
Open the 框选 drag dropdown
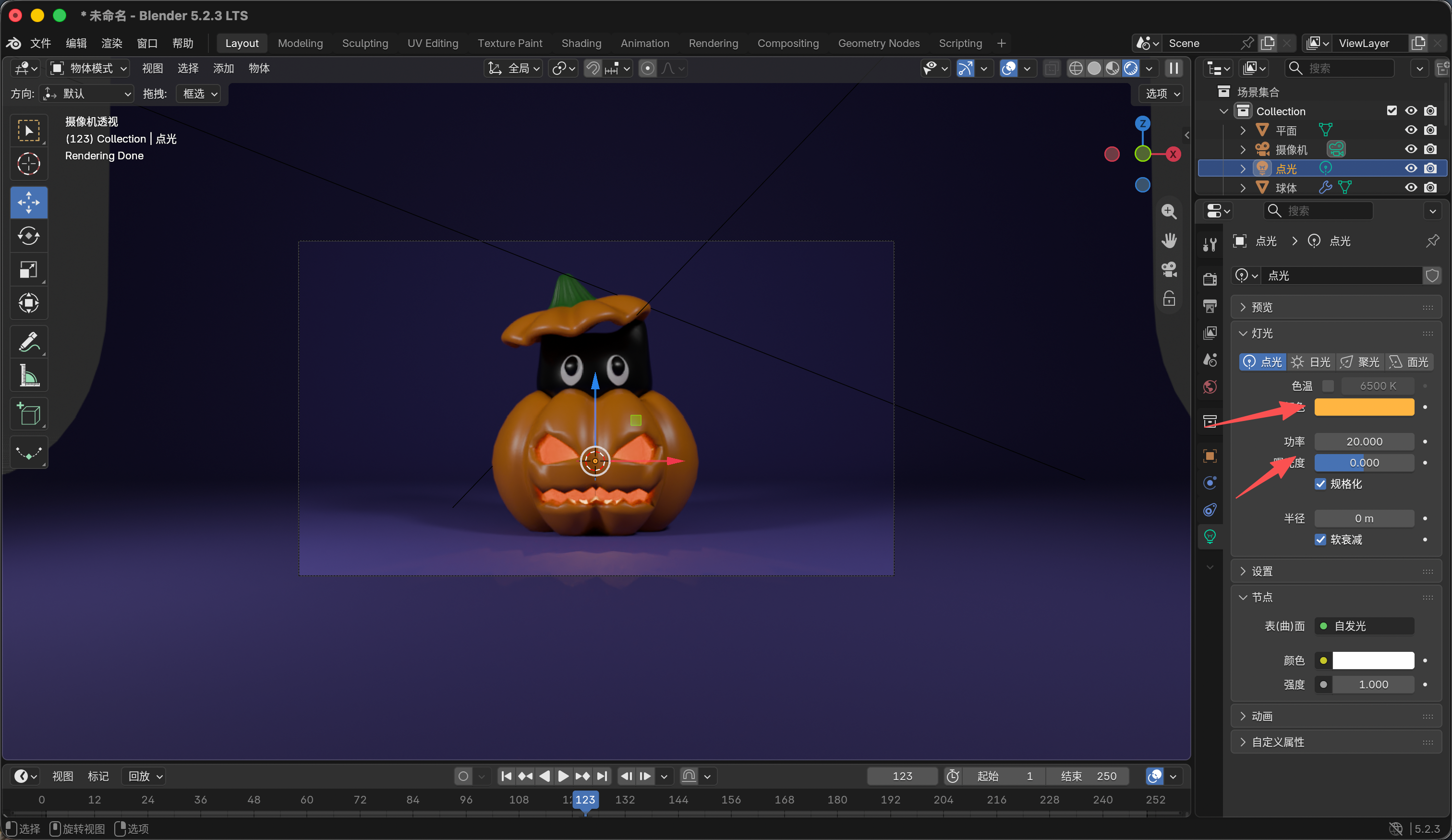[x=199, y=93]
